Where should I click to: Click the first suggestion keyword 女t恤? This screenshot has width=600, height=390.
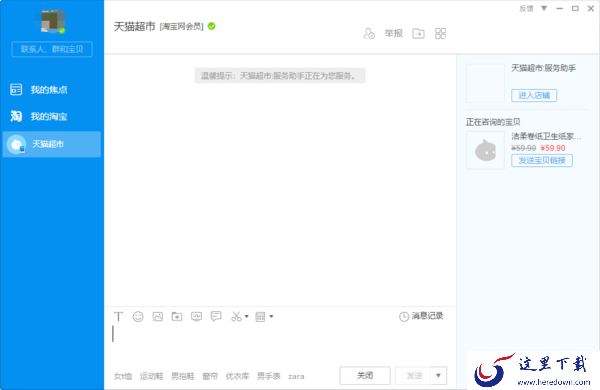click(x=123, y=376)
